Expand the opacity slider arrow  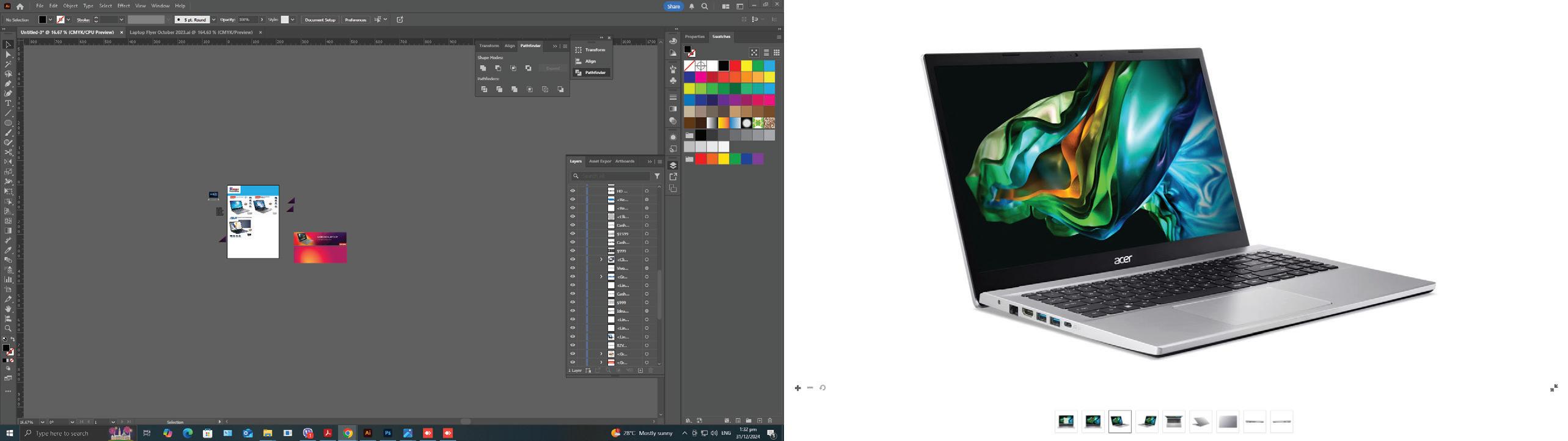[x=262, y=20]
